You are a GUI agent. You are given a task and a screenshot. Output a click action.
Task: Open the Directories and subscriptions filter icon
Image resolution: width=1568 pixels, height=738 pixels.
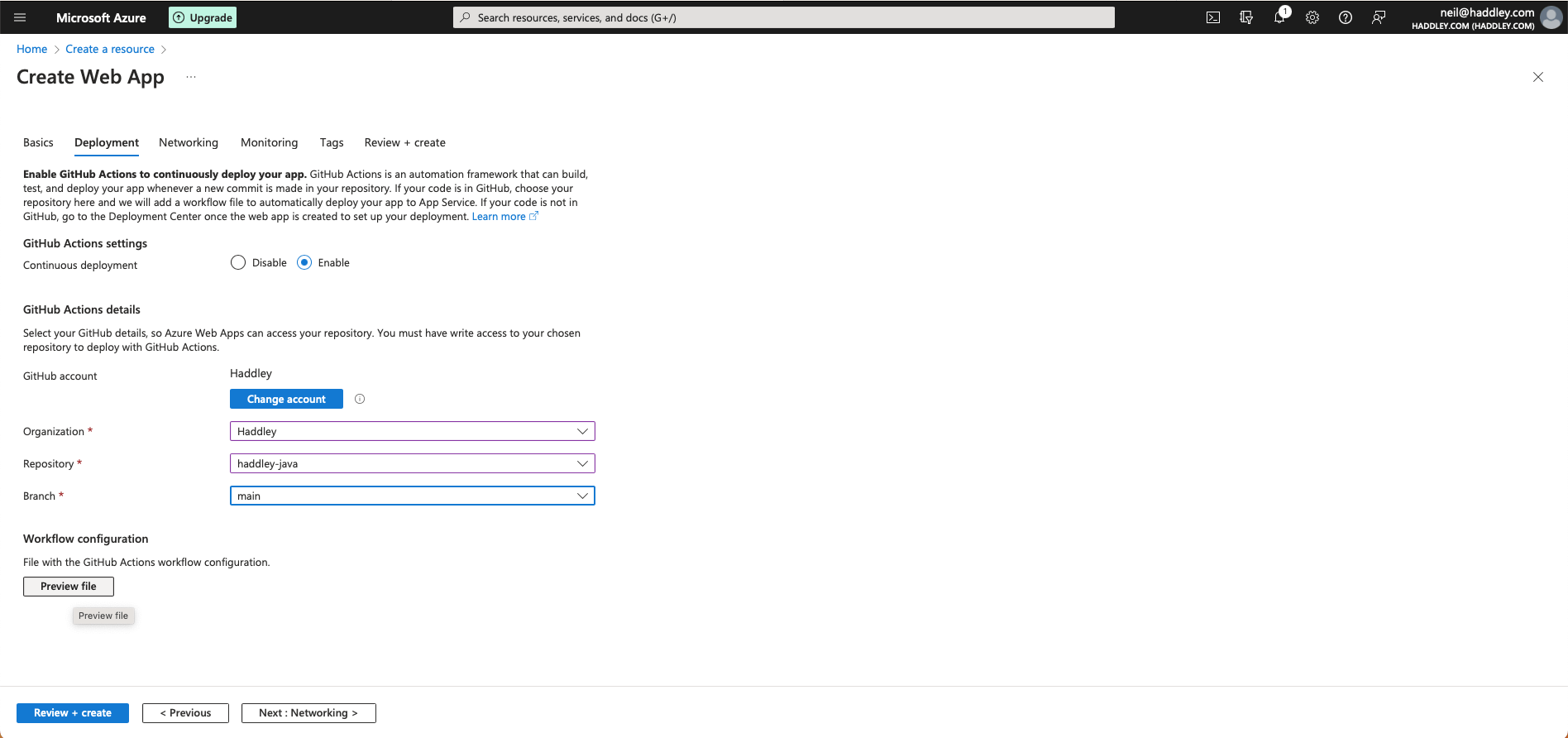pos(1246,17)
